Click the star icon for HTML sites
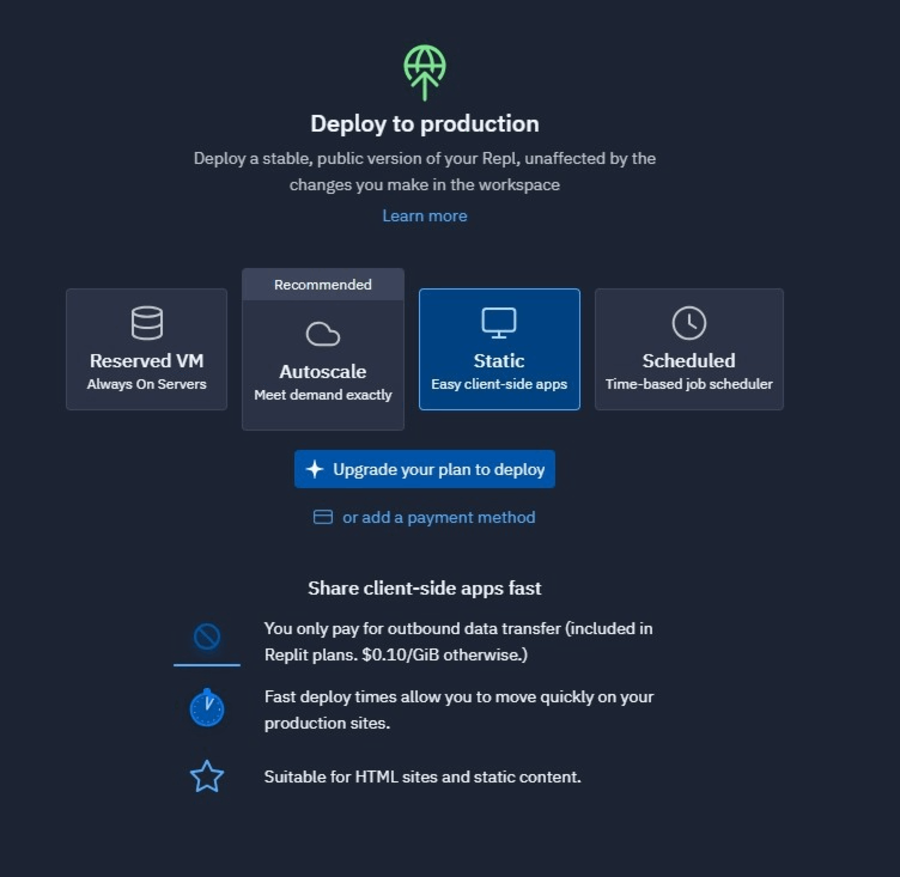 (207, 777)
